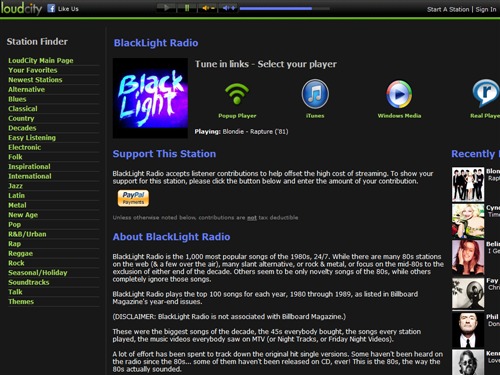
Task: Select the Real Player icon
Action: click(486, 93)
